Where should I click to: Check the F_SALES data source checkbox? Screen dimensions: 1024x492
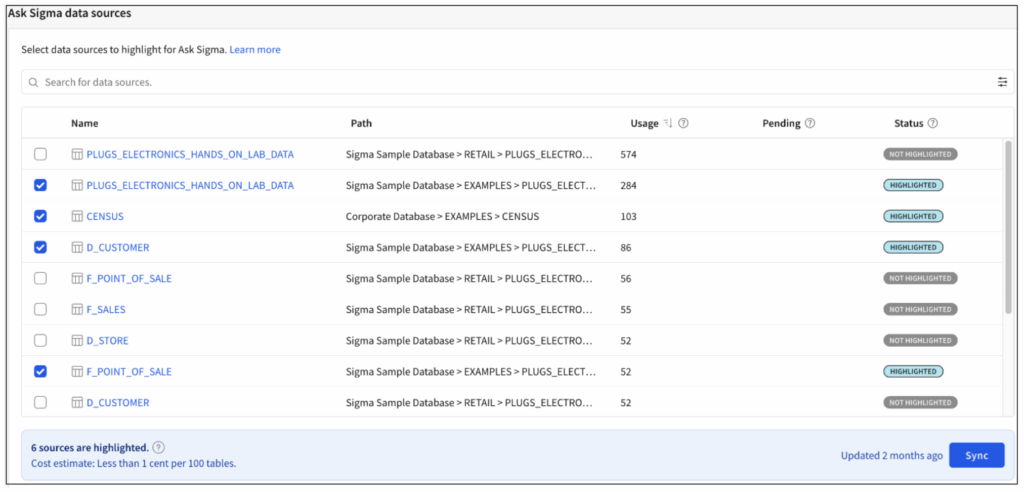[40, 310]
